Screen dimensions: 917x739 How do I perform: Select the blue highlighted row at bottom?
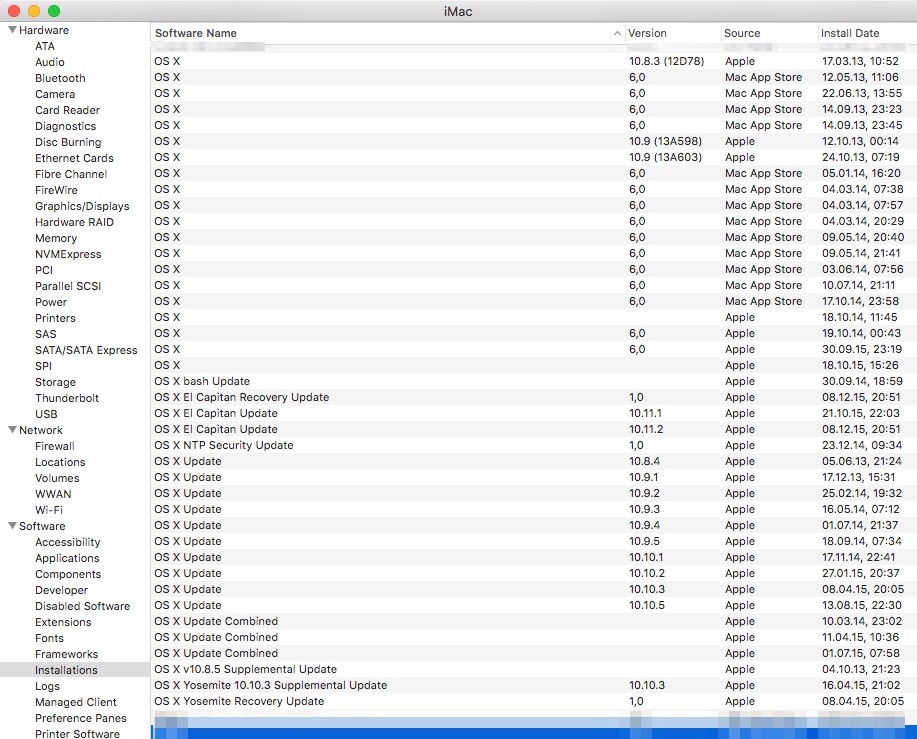click(x=533, y=733)
